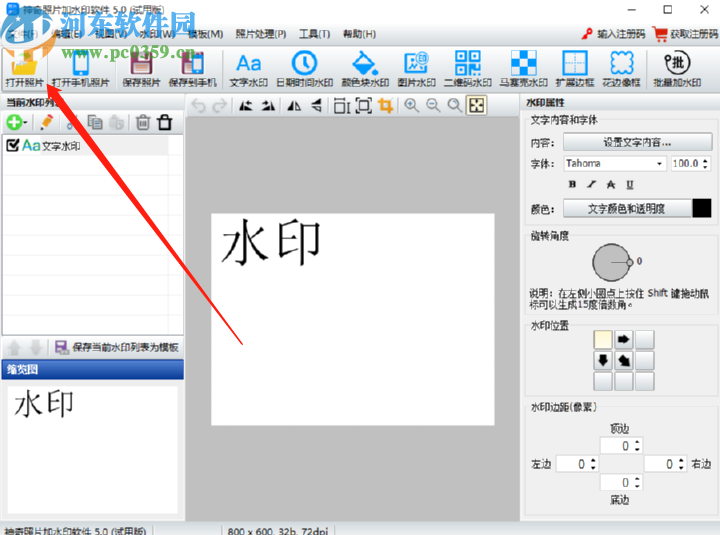Click the canvas size icon
Viewport: 720px width, 535px height.
click(364, 106)
